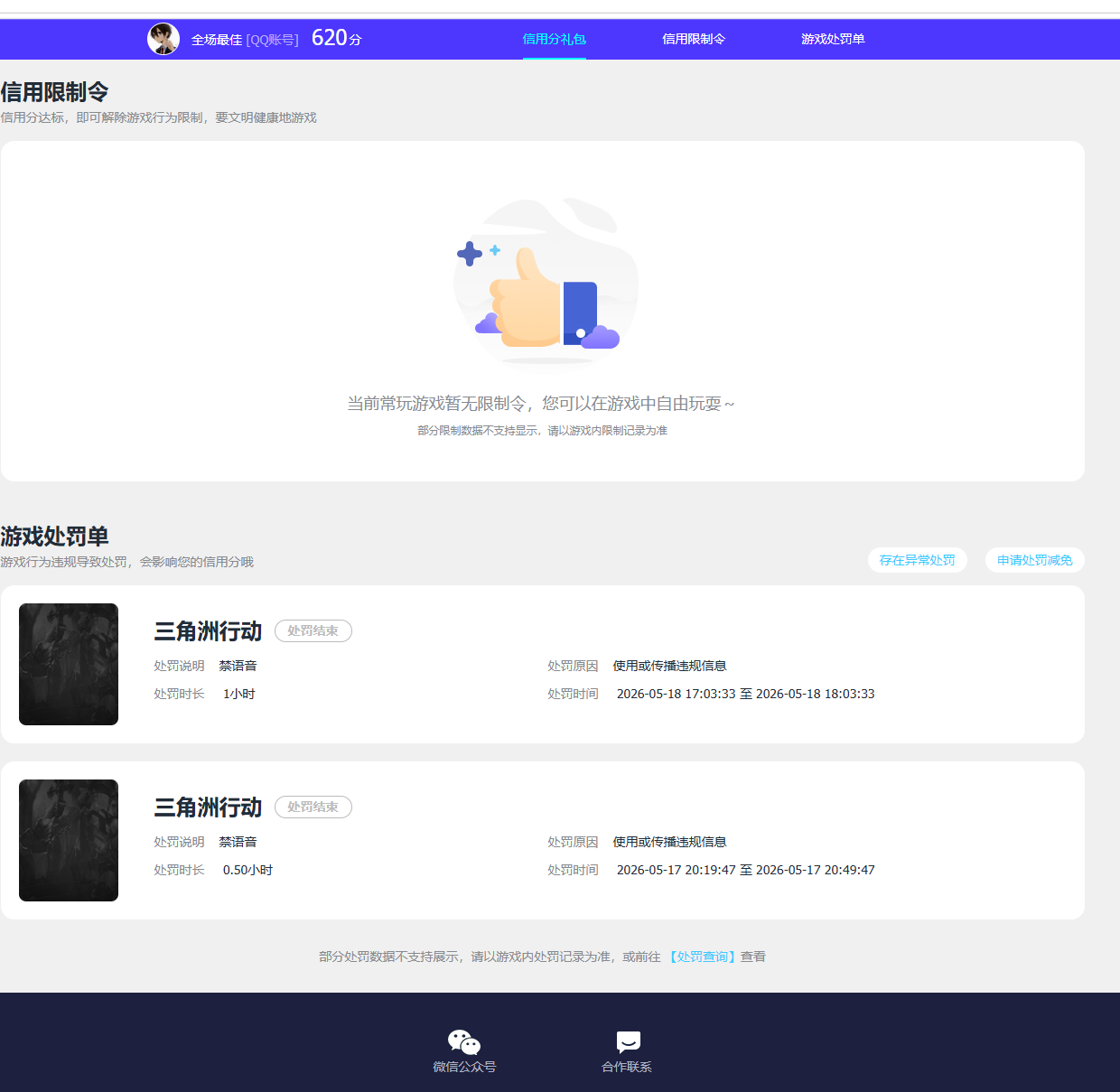Click the 三角洲行动 title of the 1小时 penalty
1120x1092 pixels.
pos(208,631)
